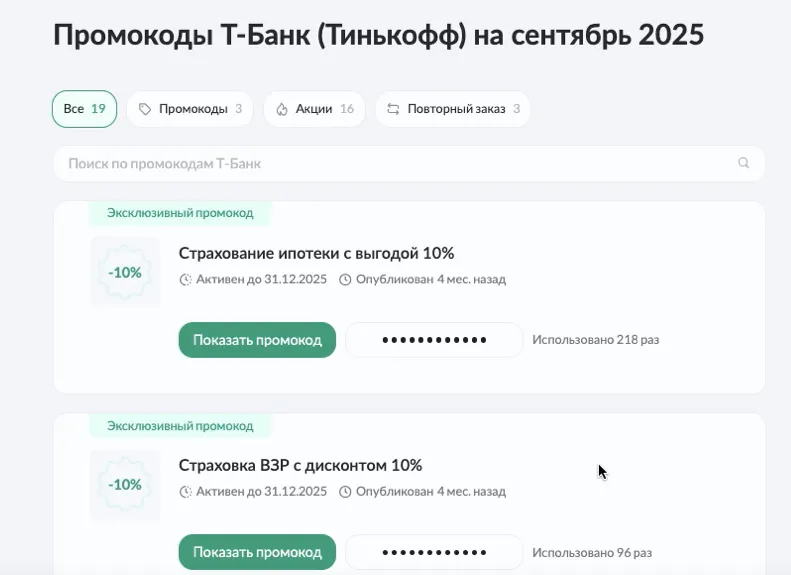Image resolution: width=791 pixels, height=575 pixels.
Task: Click hidden code field of ВЗР offer
Action: (434, 552)
